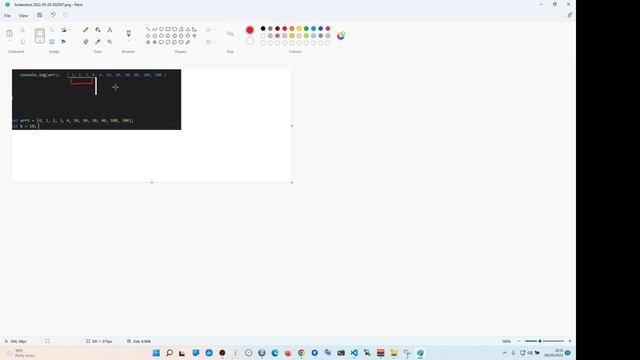The image size is (640, 360).
Task: Pick the Curve shape
Action: point(155,29)
